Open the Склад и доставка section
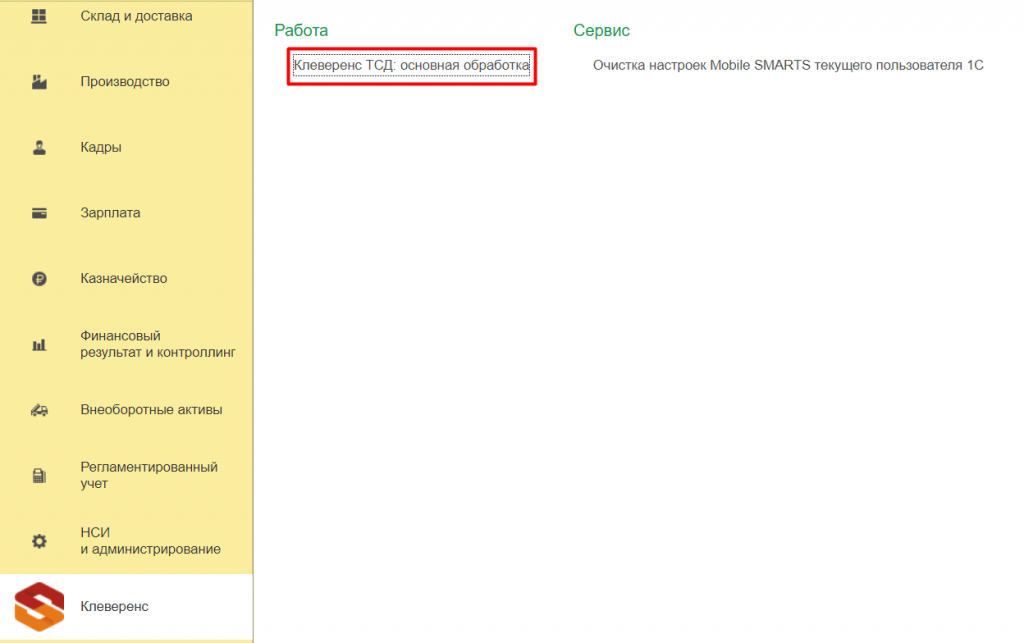1024x643 pixels. click(x=136, y=16)
